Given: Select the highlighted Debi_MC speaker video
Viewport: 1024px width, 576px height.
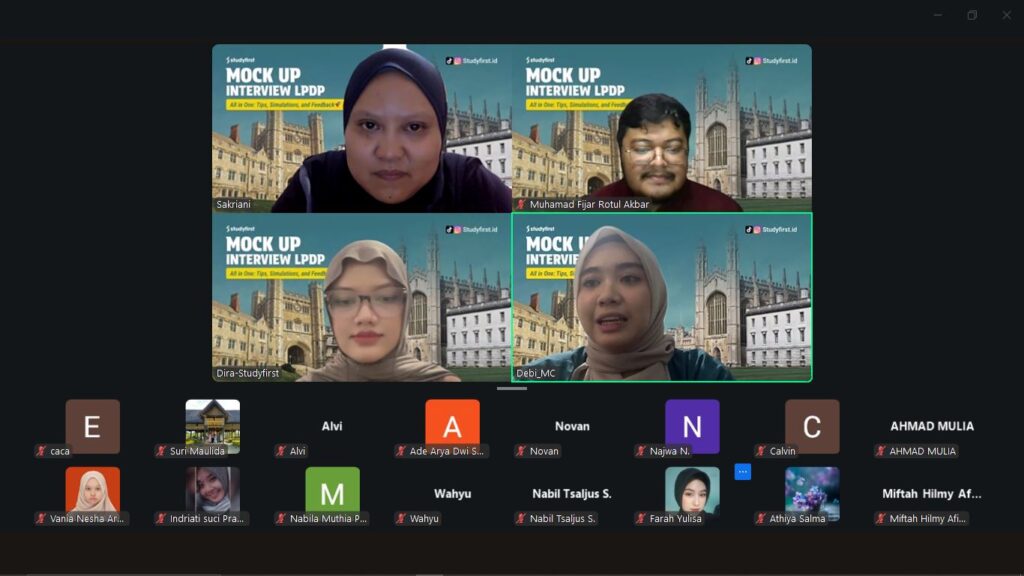Looking at the screenshot, I should 661,297.
